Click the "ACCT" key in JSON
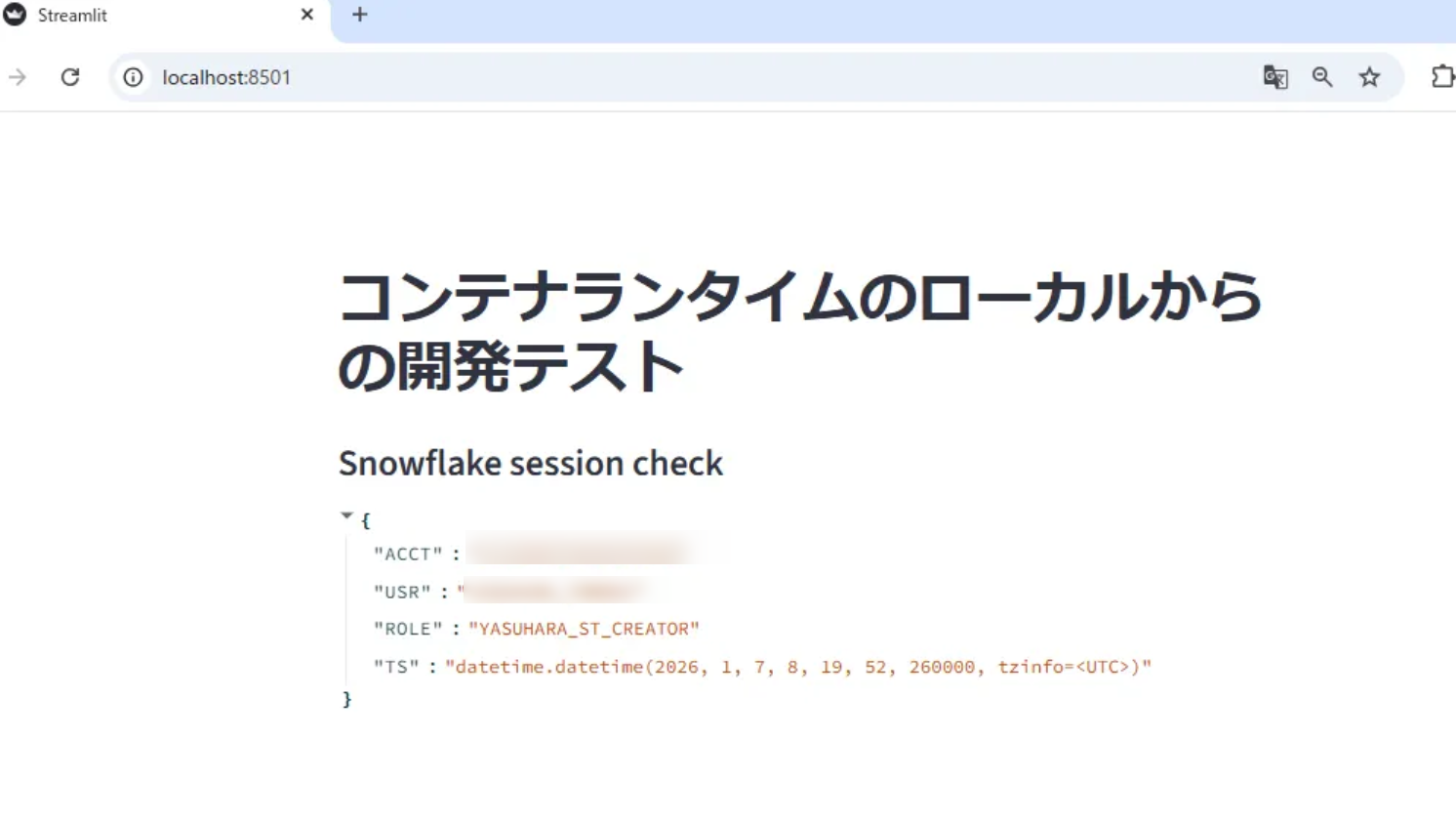 (x=408, y=555)
